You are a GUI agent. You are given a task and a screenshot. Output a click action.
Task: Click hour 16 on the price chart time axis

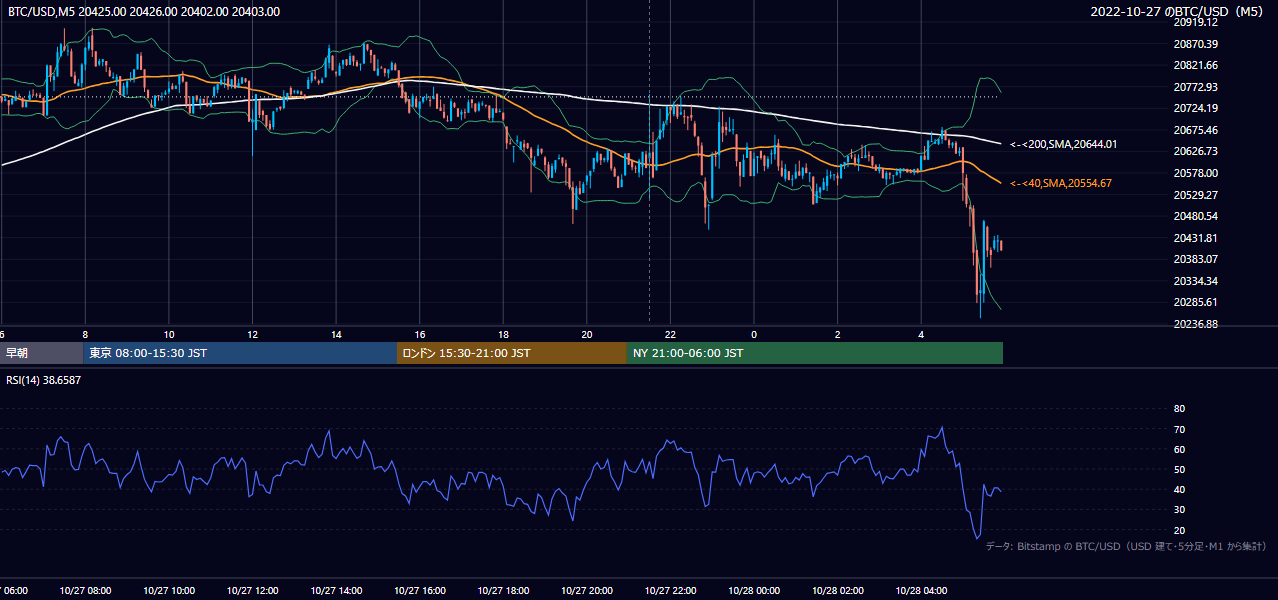[420, 334]
